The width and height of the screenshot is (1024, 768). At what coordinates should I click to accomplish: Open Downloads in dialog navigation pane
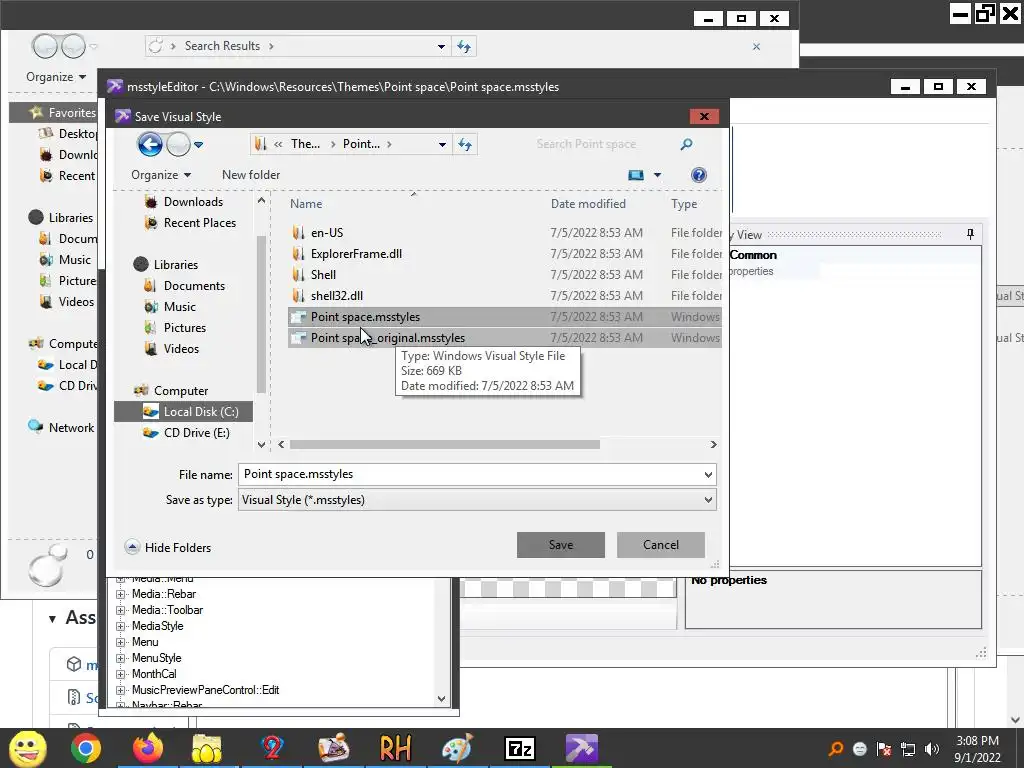point(193,202)
